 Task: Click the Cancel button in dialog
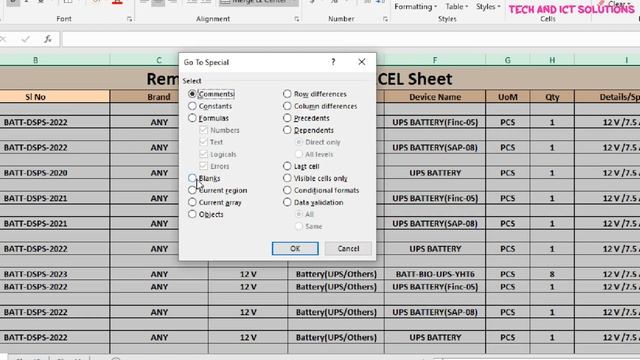pyautogui.click(x=348, y=249)
